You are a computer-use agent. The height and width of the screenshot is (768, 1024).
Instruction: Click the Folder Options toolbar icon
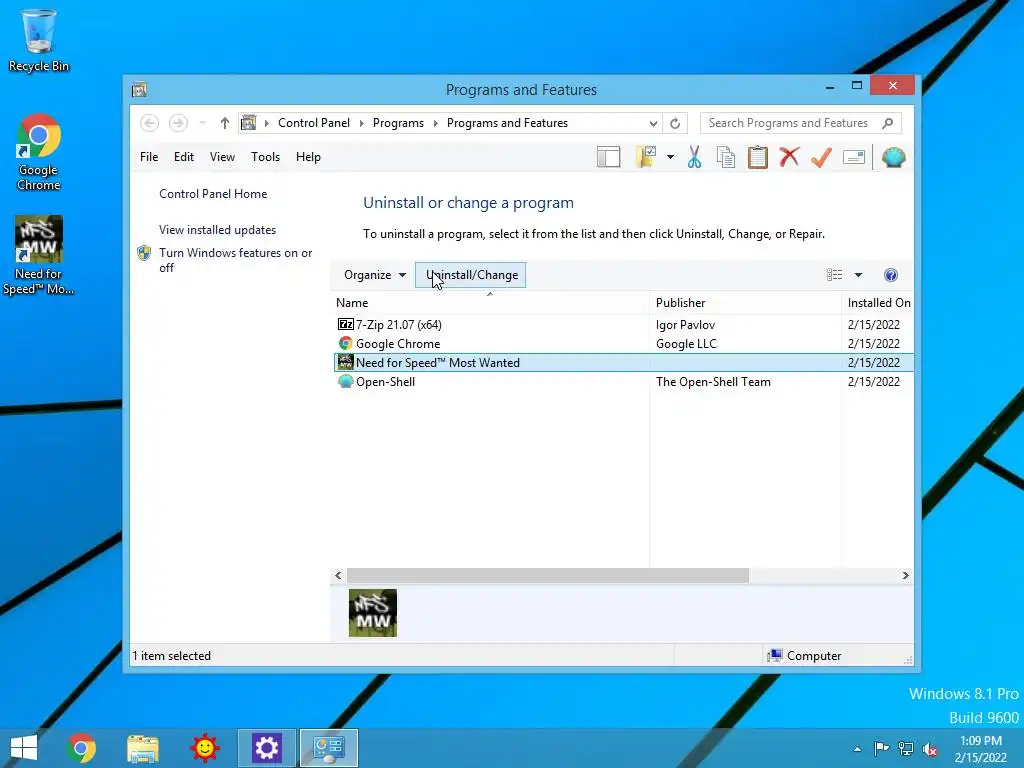coord(645,157)
